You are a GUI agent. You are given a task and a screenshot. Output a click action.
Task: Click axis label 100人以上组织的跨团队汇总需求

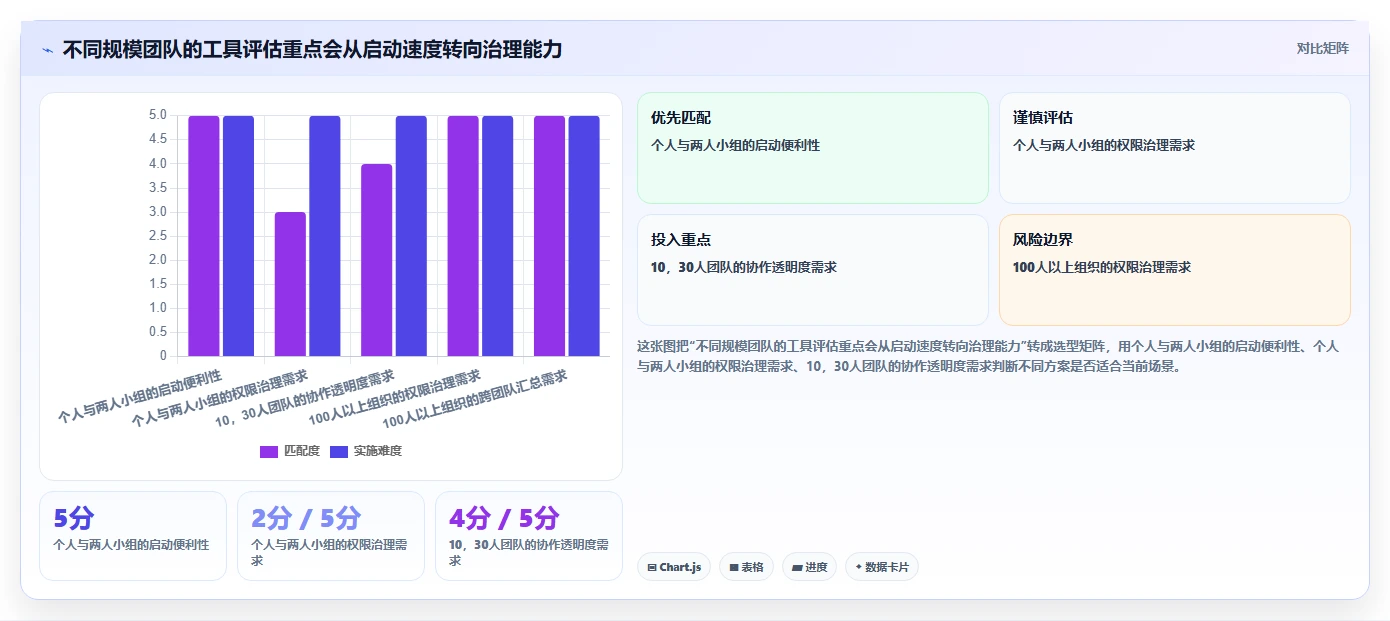coord(475,398)
